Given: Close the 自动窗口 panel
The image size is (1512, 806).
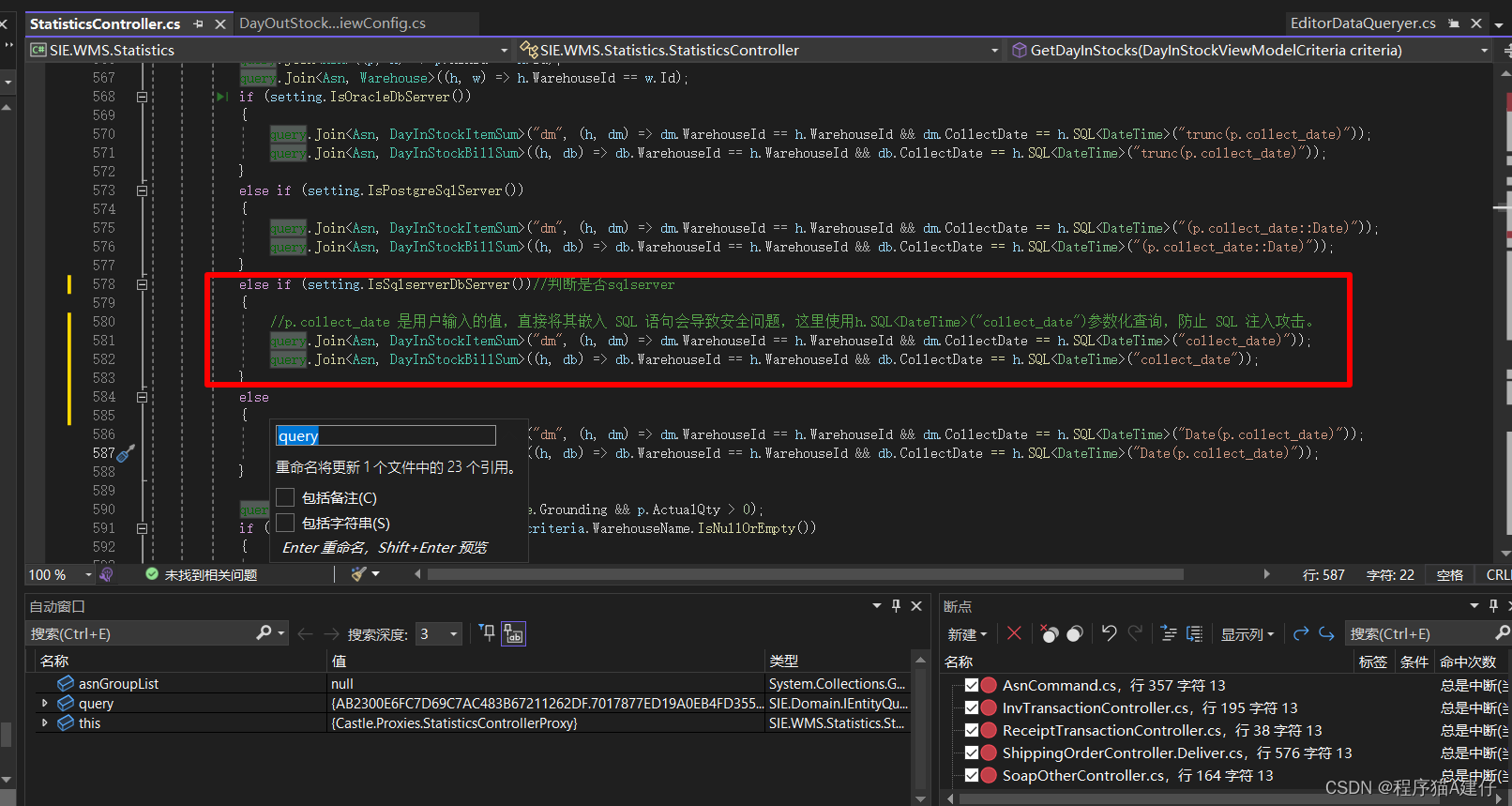Looking at the screenshot, I should click(916, 606).
